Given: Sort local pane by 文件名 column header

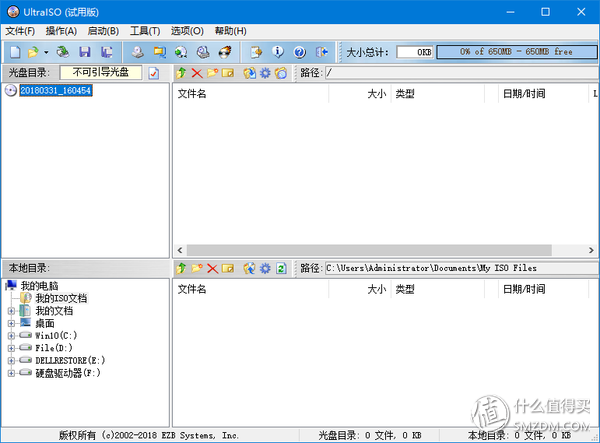Looking at the screenshot, I should (x=251, y=289).
